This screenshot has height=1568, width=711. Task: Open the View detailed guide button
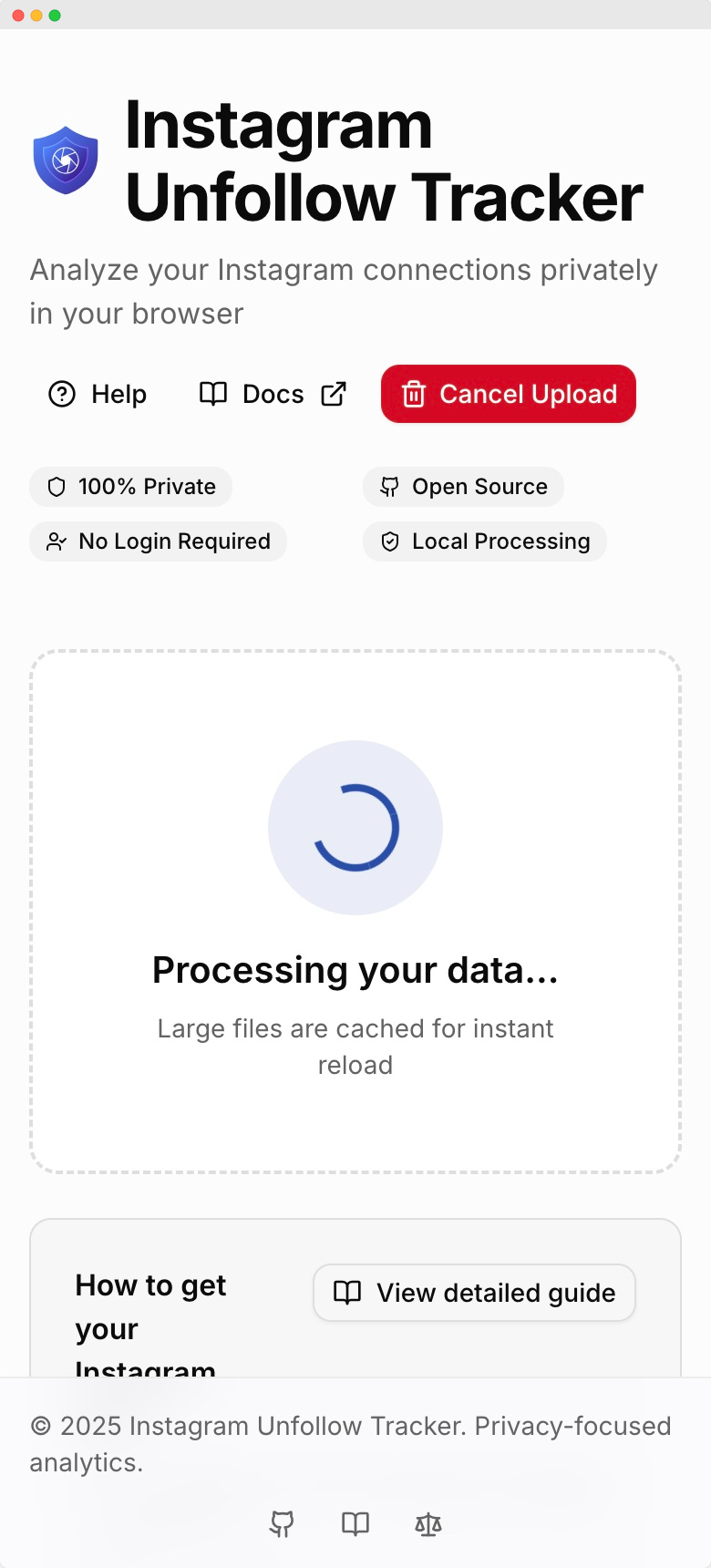[x=474, y=1293]
